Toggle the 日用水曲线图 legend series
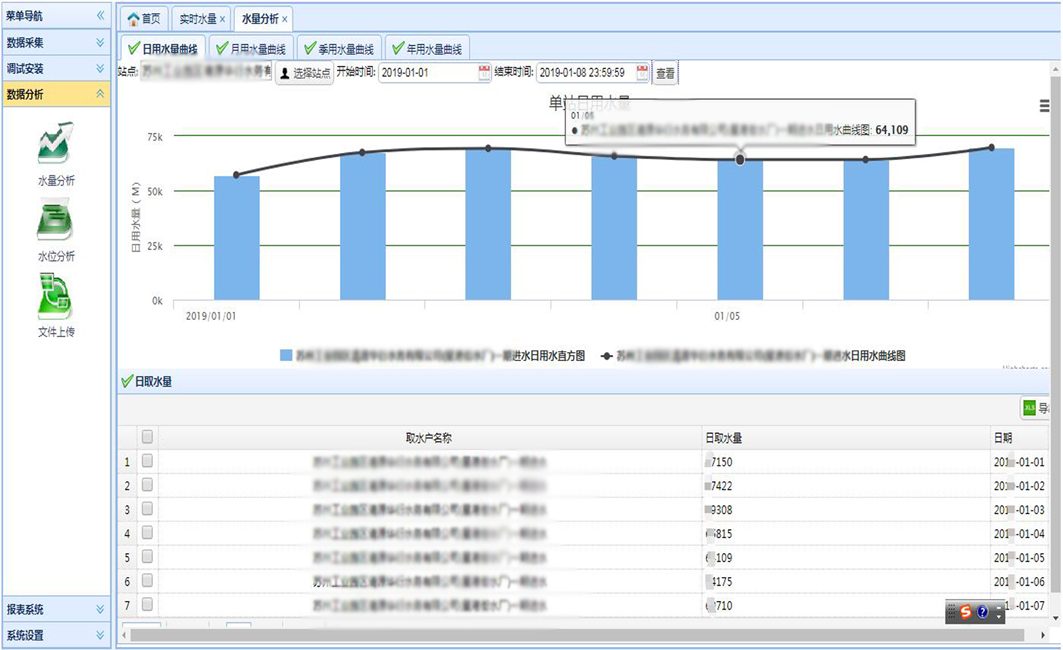 click(753, 355)
